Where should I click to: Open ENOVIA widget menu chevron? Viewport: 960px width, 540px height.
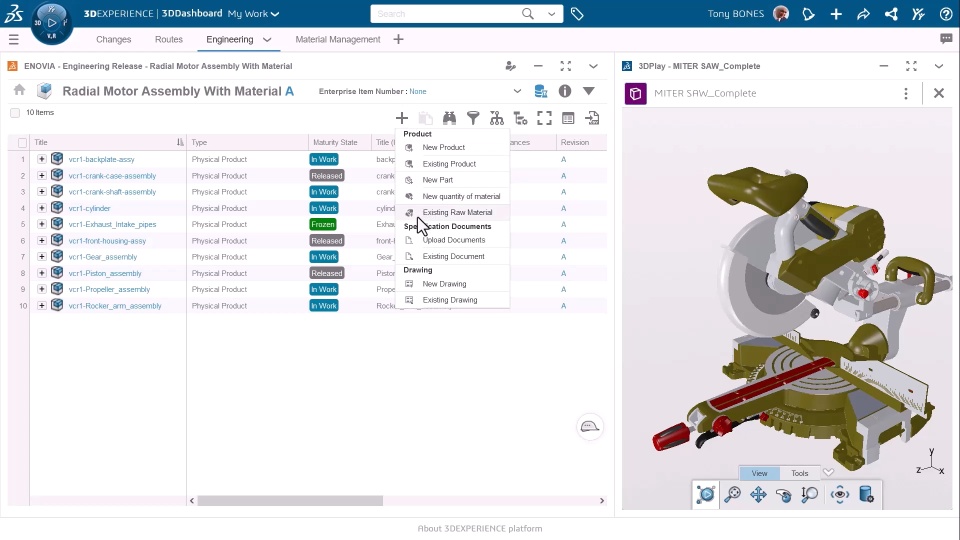(x=593, y=66)
